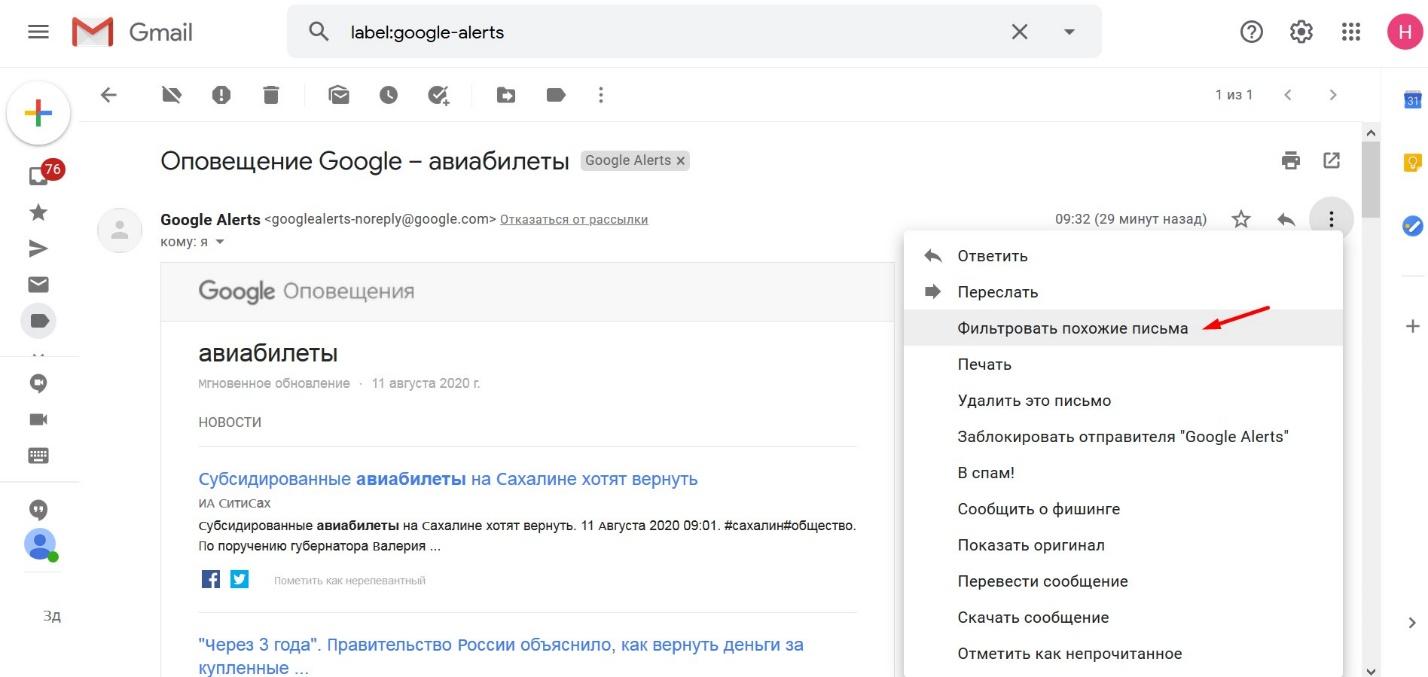Expand the search options dropdown arrow
1428x677 pixels.
(1069, 32)
